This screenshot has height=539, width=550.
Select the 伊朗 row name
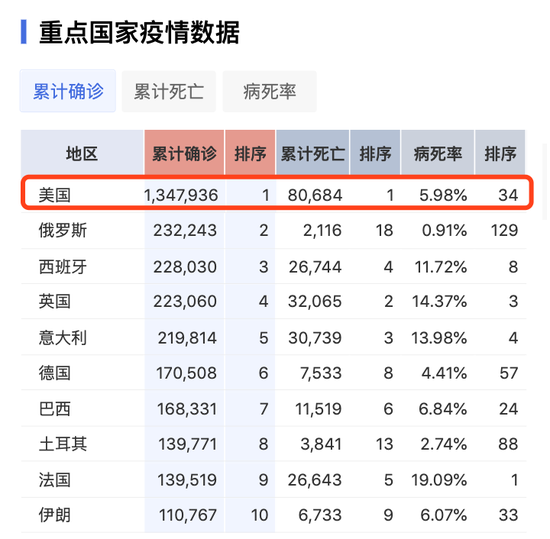tap(55, 515)
